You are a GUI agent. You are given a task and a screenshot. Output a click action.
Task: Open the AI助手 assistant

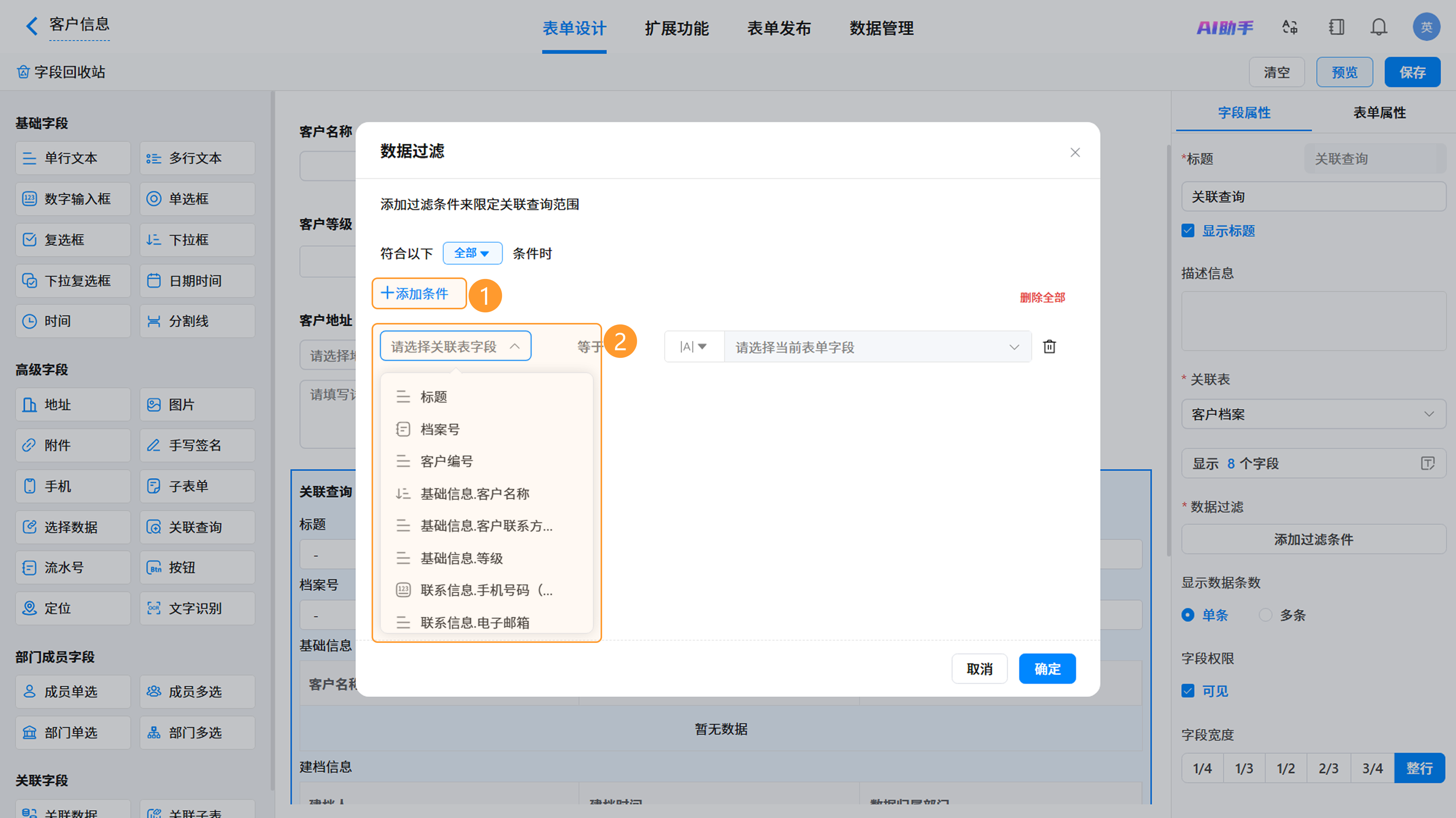tap(1224, 27)
